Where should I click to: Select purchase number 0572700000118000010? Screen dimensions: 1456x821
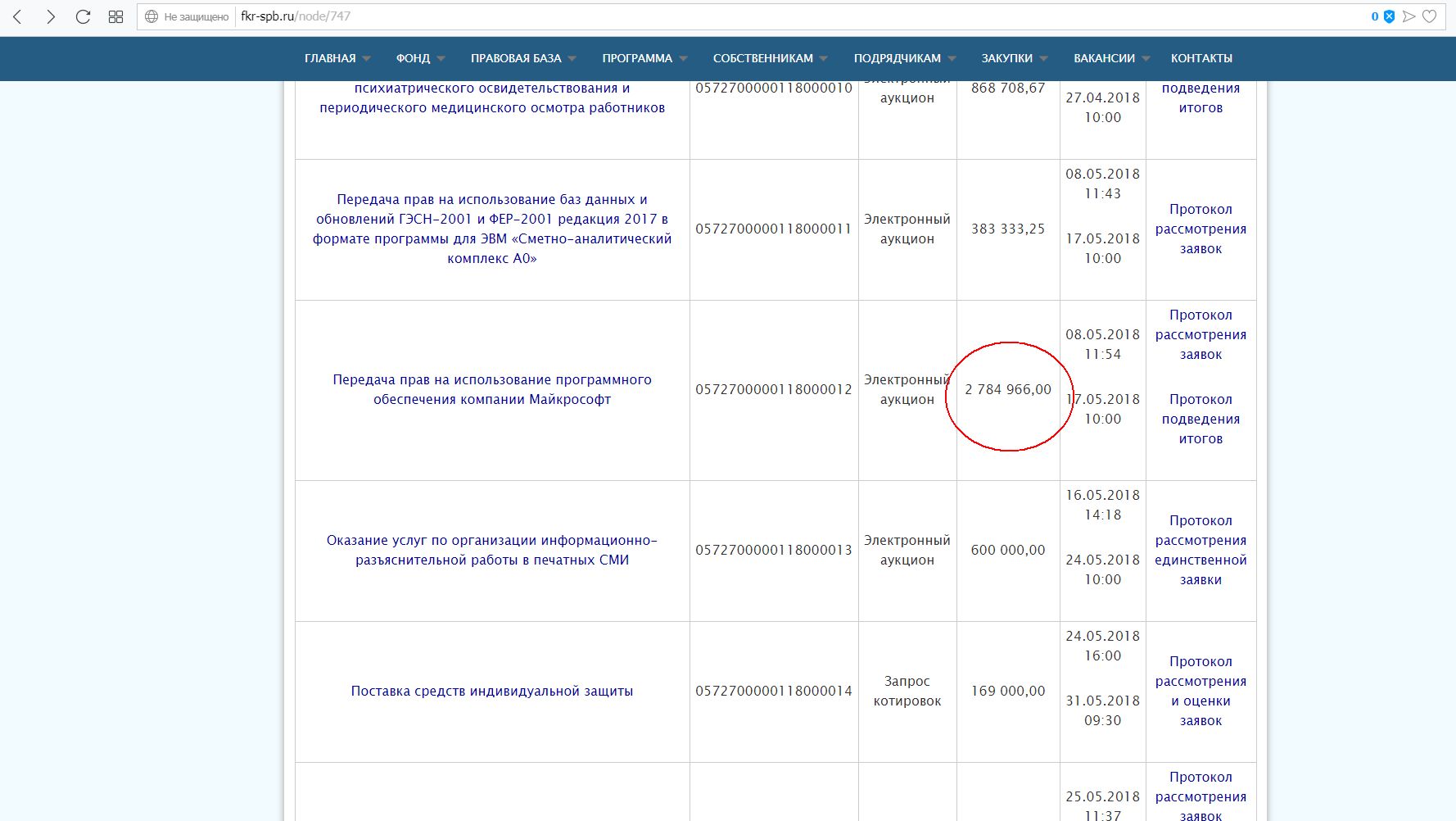[x=774, y=88]
